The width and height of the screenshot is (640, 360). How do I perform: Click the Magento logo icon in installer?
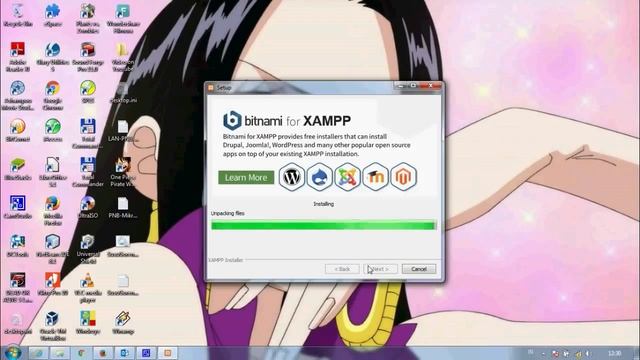coord(403,177)
